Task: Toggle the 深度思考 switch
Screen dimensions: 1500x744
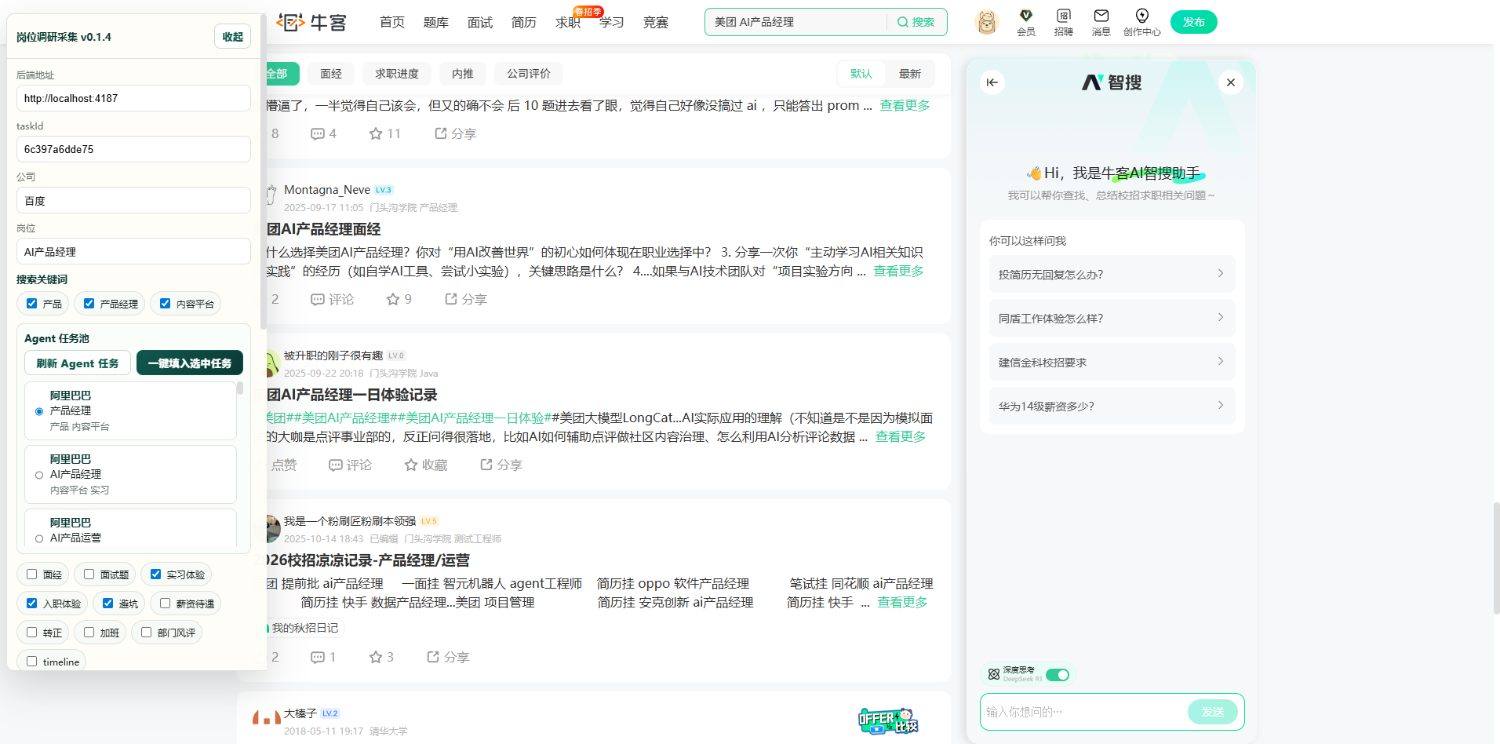Action: (1057, 674)
